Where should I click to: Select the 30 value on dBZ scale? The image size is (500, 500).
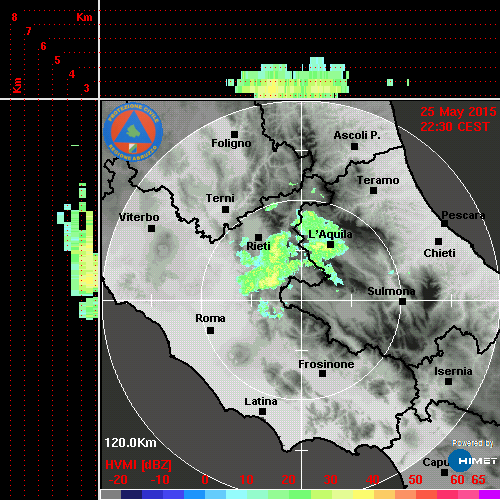[x=330, y=480]
